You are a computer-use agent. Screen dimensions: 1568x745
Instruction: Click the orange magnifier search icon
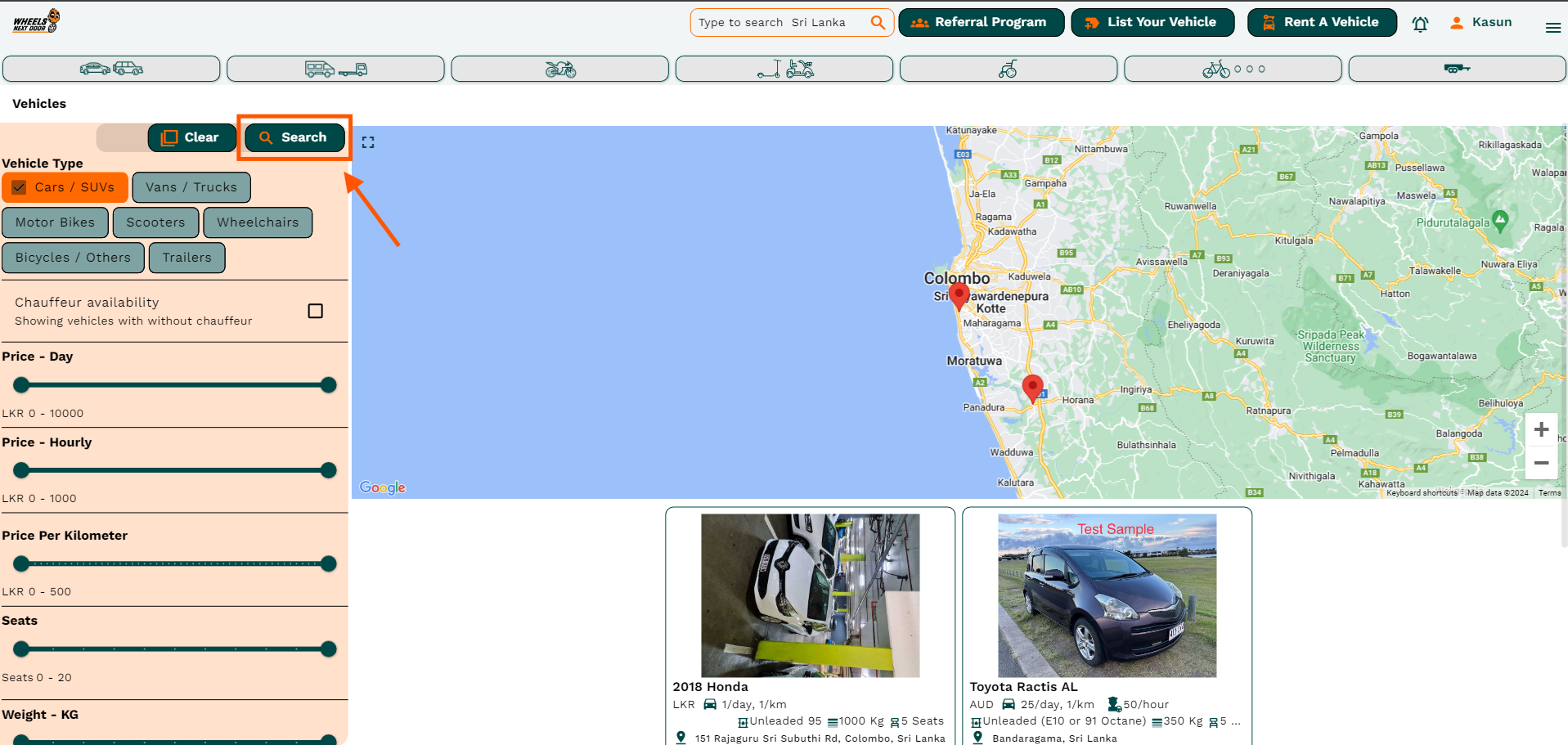(878, 22)
